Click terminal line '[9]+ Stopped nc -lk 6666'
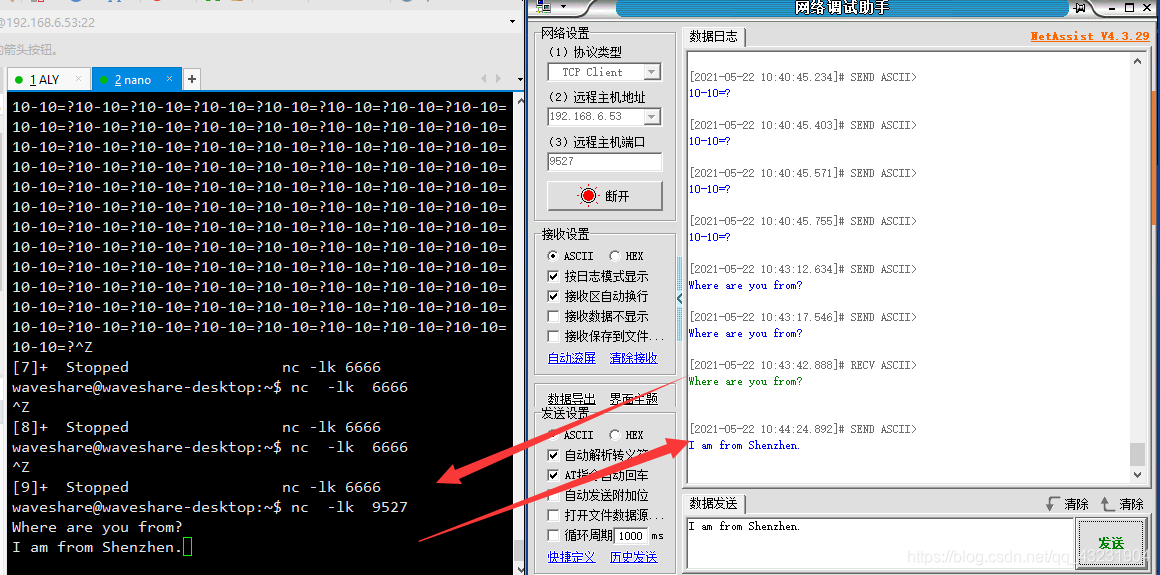 click(196, 487)
